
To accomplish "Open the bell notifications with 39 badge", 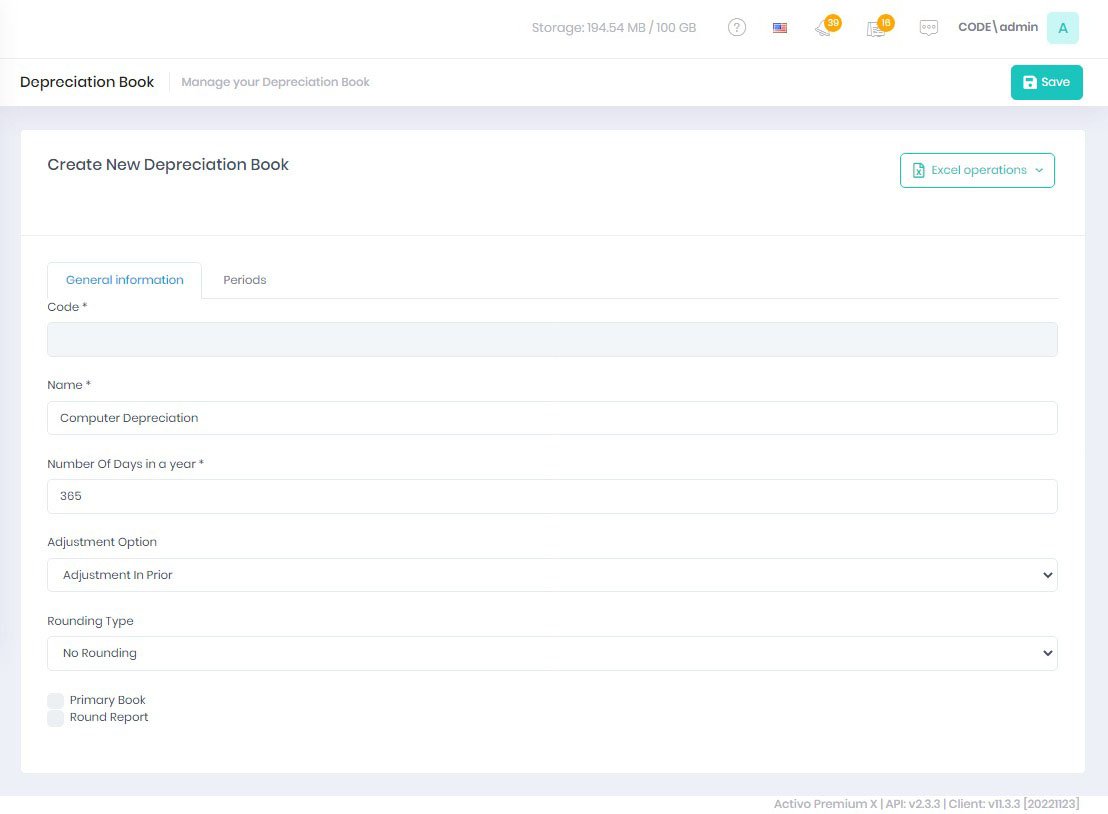I will 825,28.
